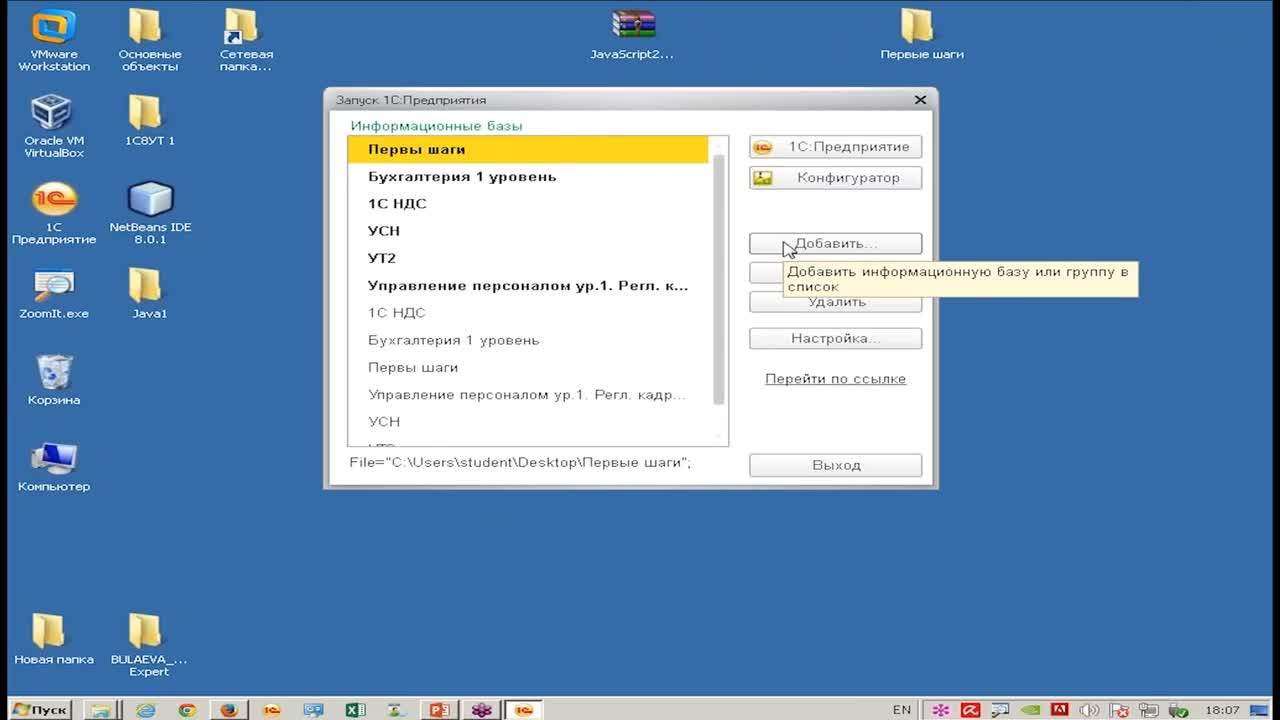1280x720 pixels.
Task: Open Конфигуратор from launch dialog
Action: click(x=835, y=178)
